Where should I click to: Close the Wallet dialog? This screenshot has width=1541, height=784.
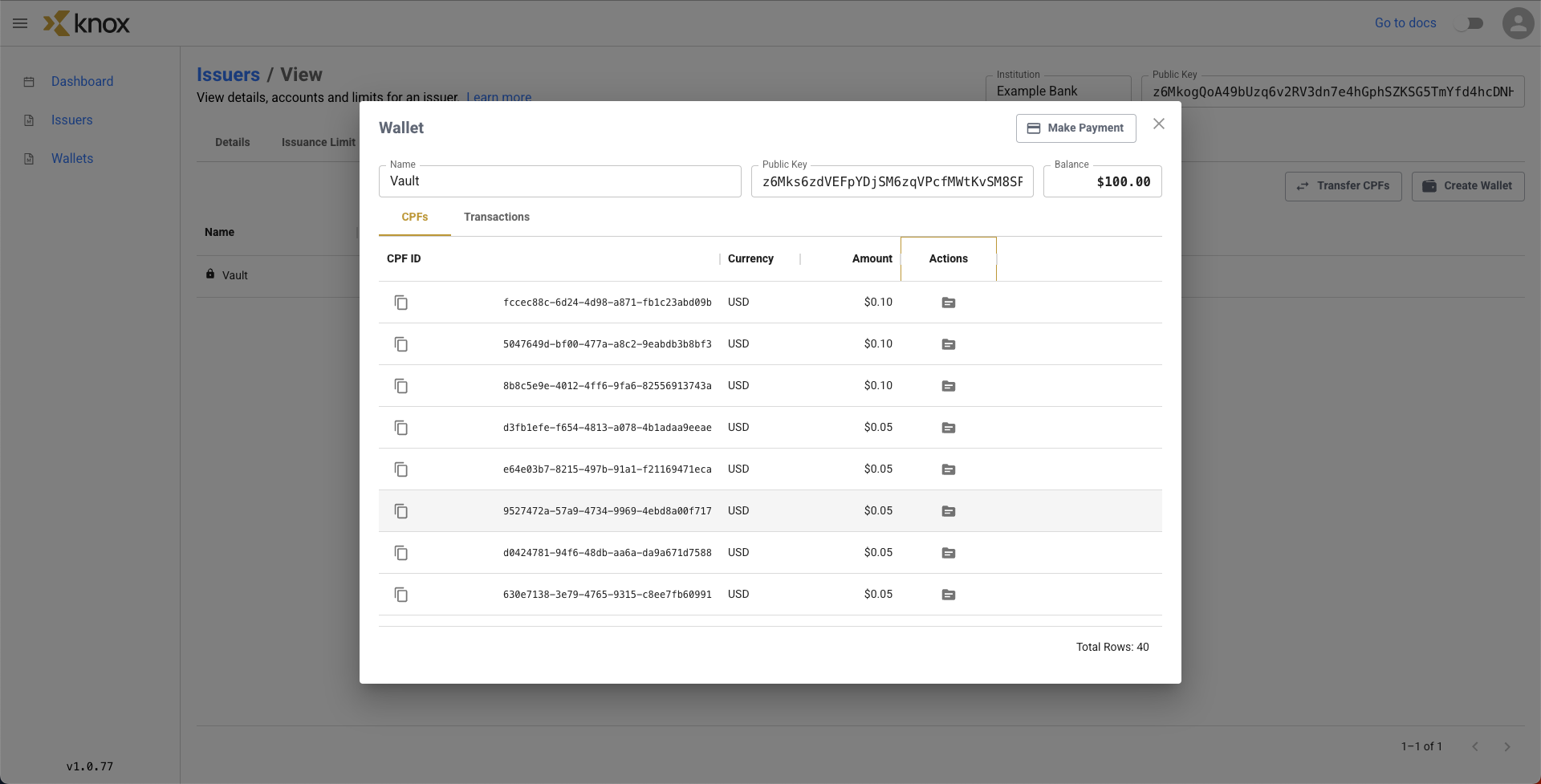pos(1159,124)
